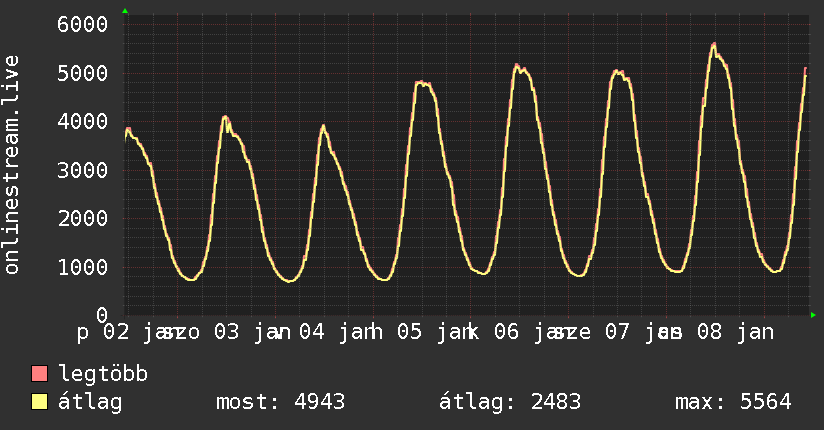Select the legtöbb legend label
824x430 pixels.
point(103,374)
